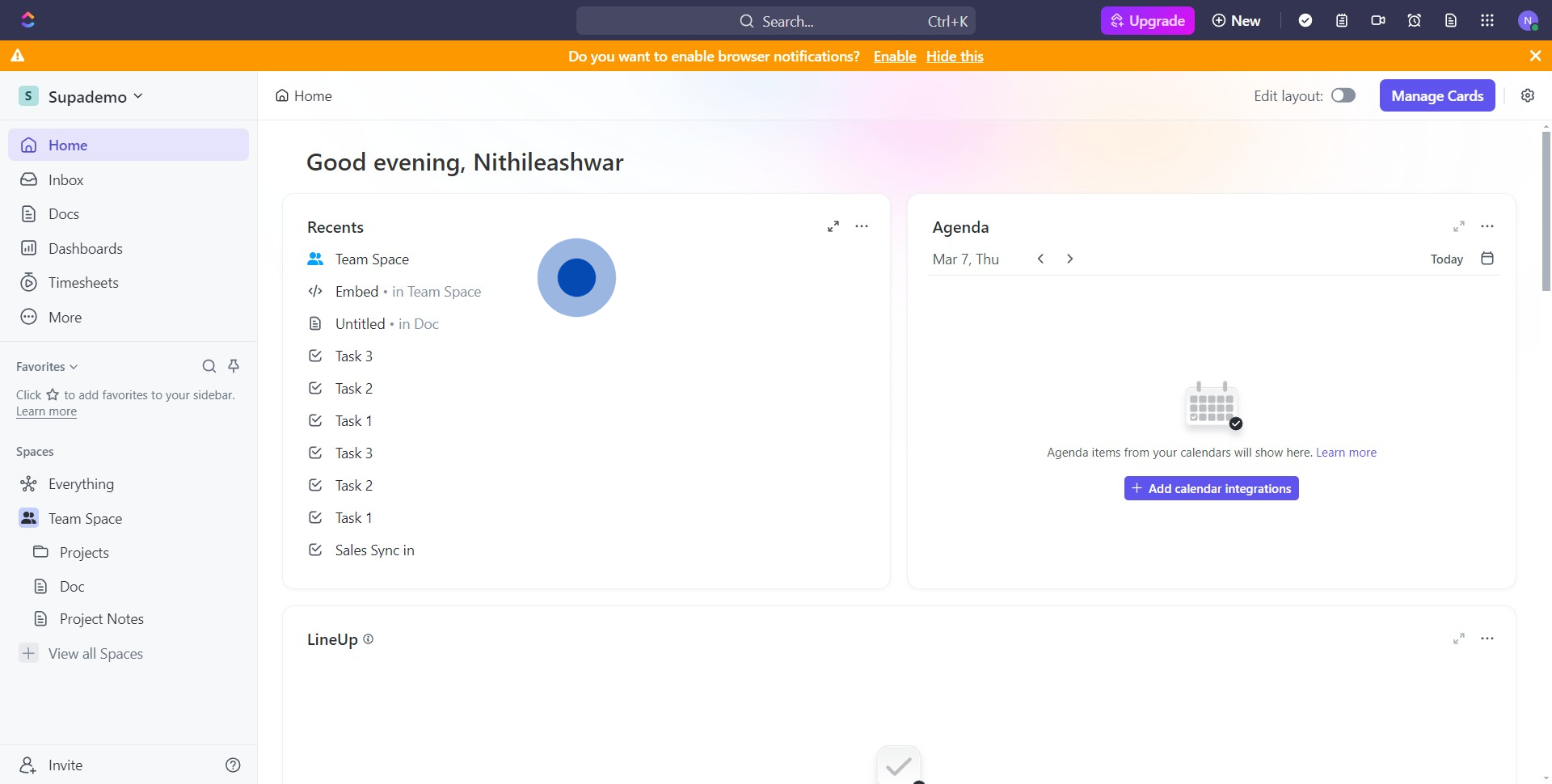This screenshot has width=1552, height=784.
Task: Open the Agenda card options menu
Action: [1487, 226]
